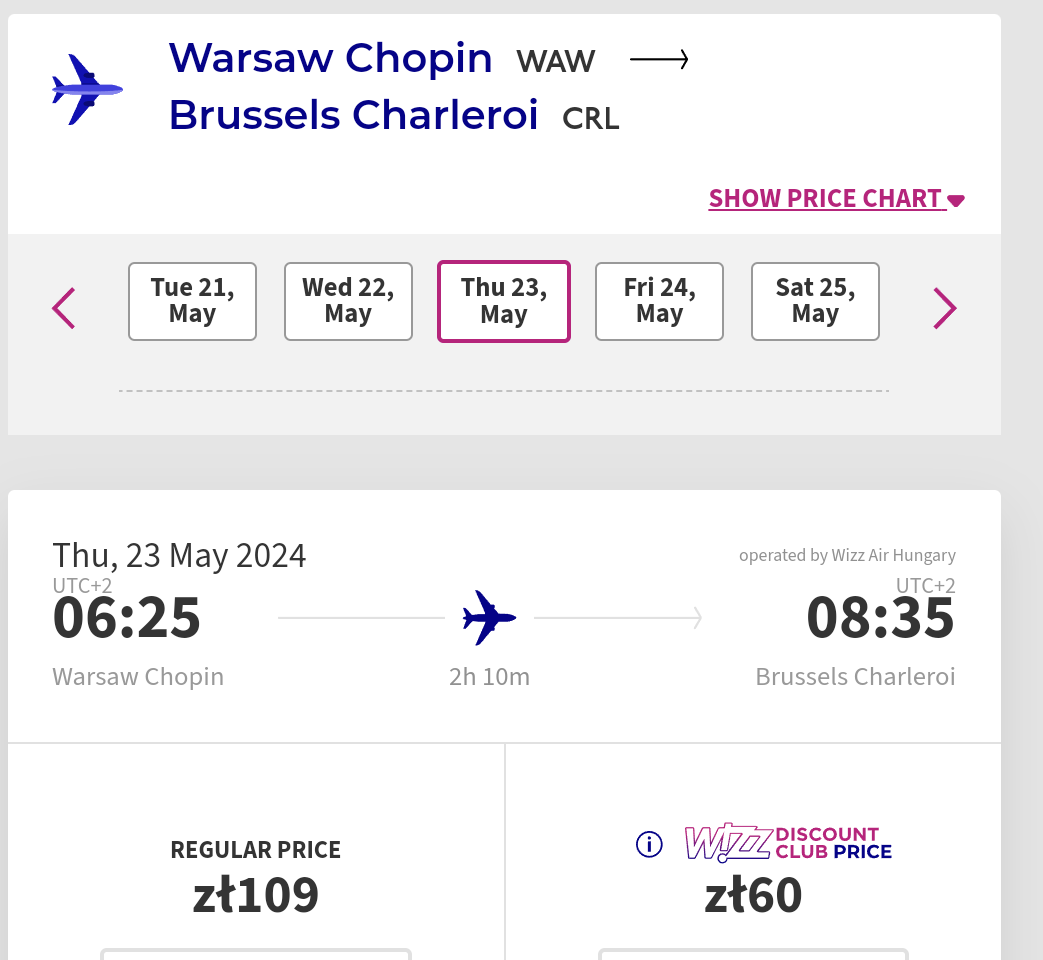This screenshot has height=960, width=1043.
Task: Click the Wizz Discount Club Price logo
Action: 788,843
